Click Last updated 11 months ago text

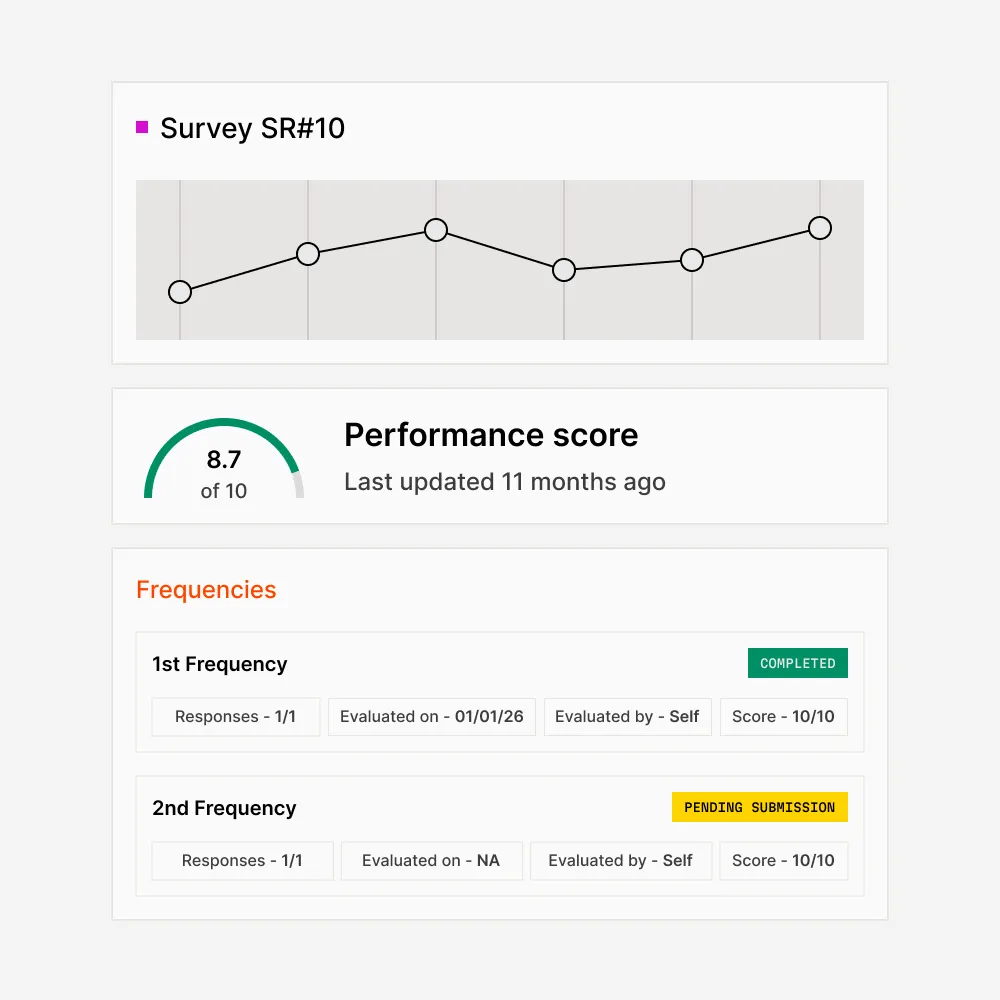pos(505,481)
